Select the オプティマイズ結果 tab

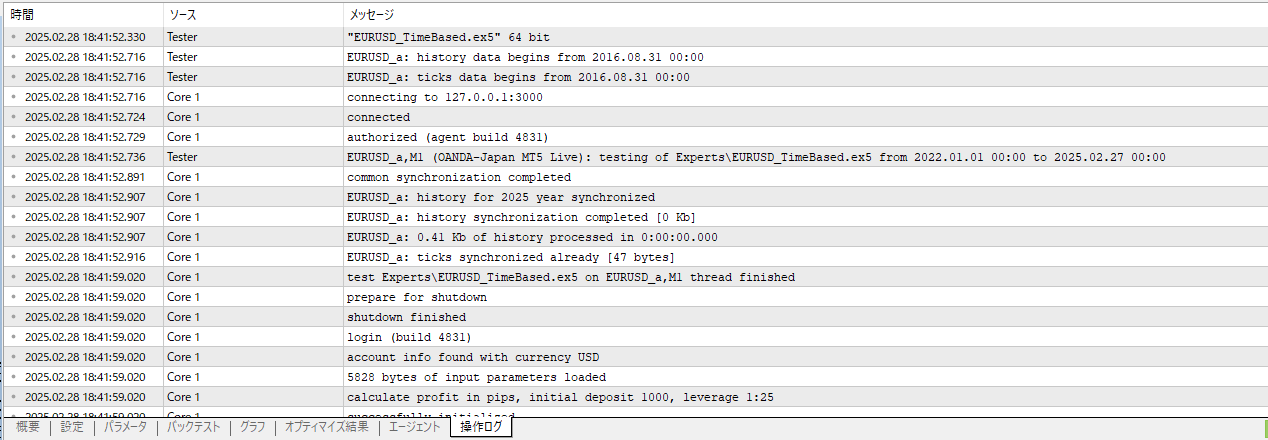pyautogui.click(x=326, y=427)
